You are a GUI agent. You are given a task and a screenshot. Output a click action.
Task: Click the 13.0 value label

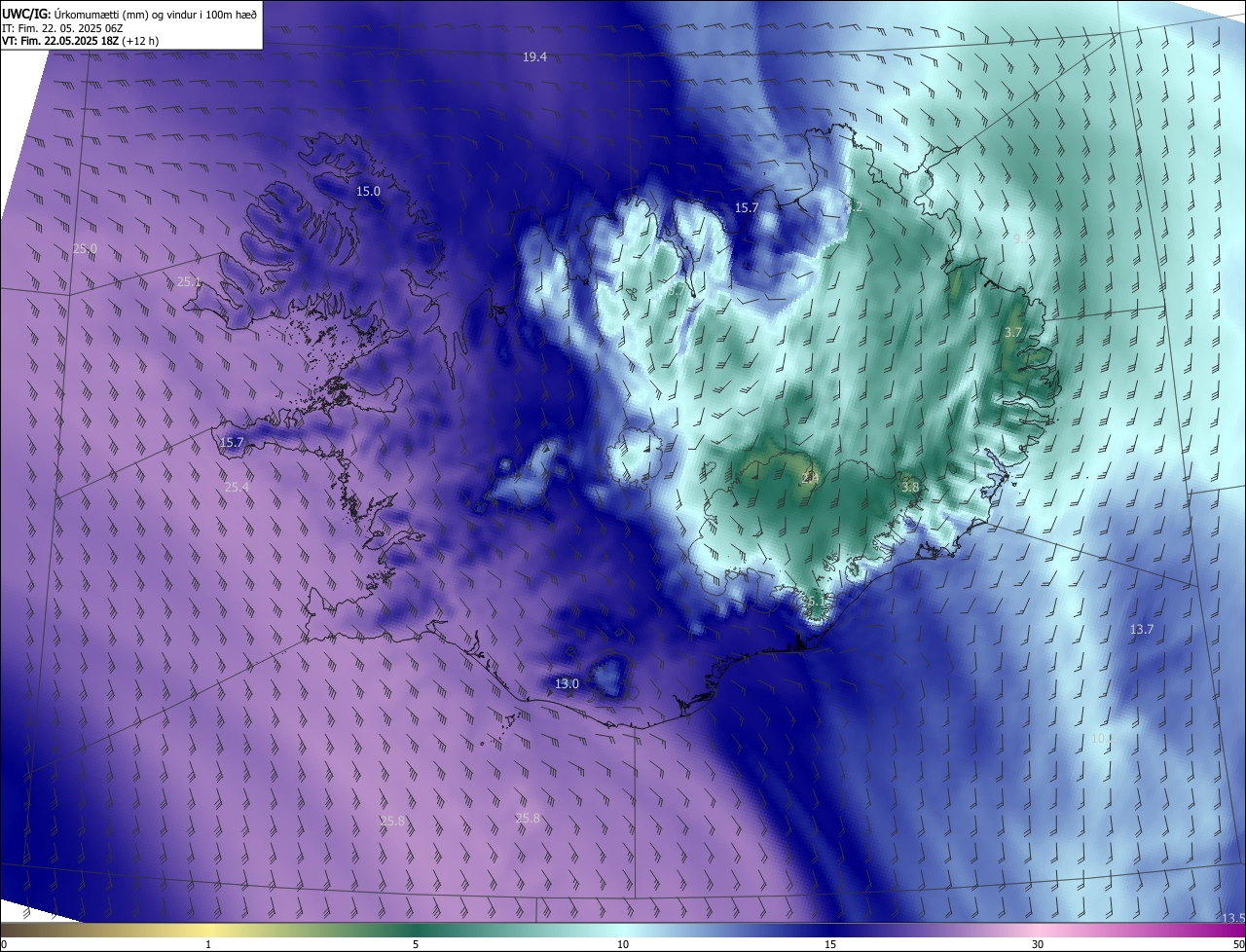pyautogui.click(x=567, y=684)
